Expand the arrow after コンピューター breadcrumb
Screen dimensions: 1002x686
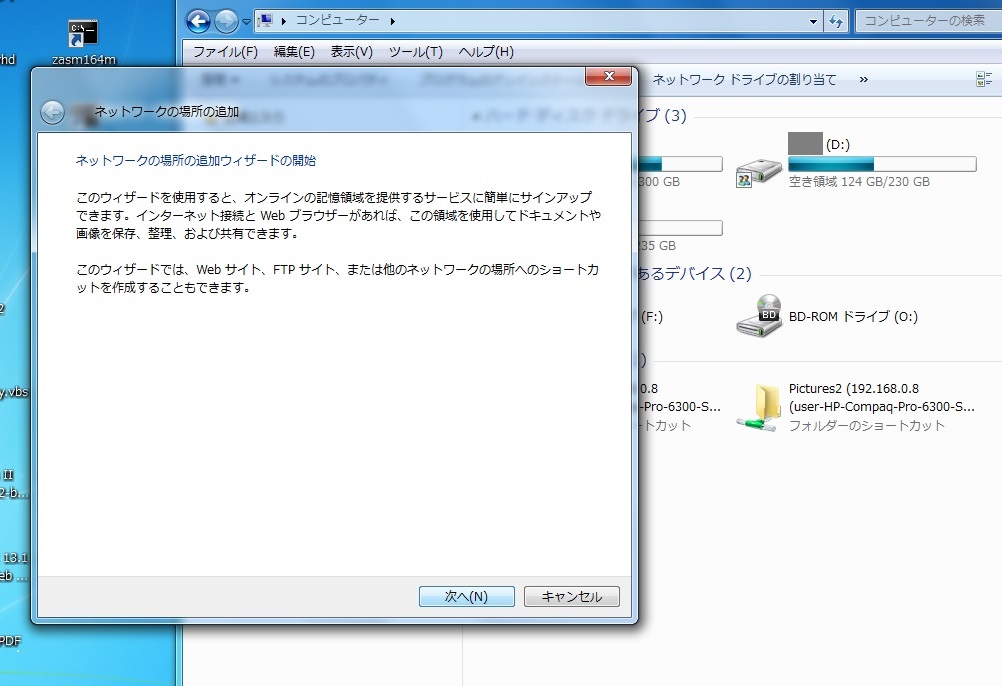click(391, 20)
